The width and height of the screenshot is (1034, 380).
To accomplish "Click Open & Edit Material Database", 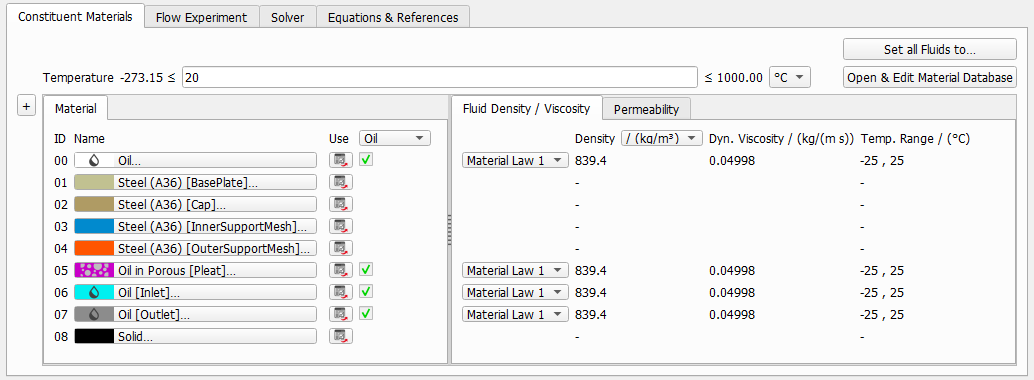I will coord(930,77).
